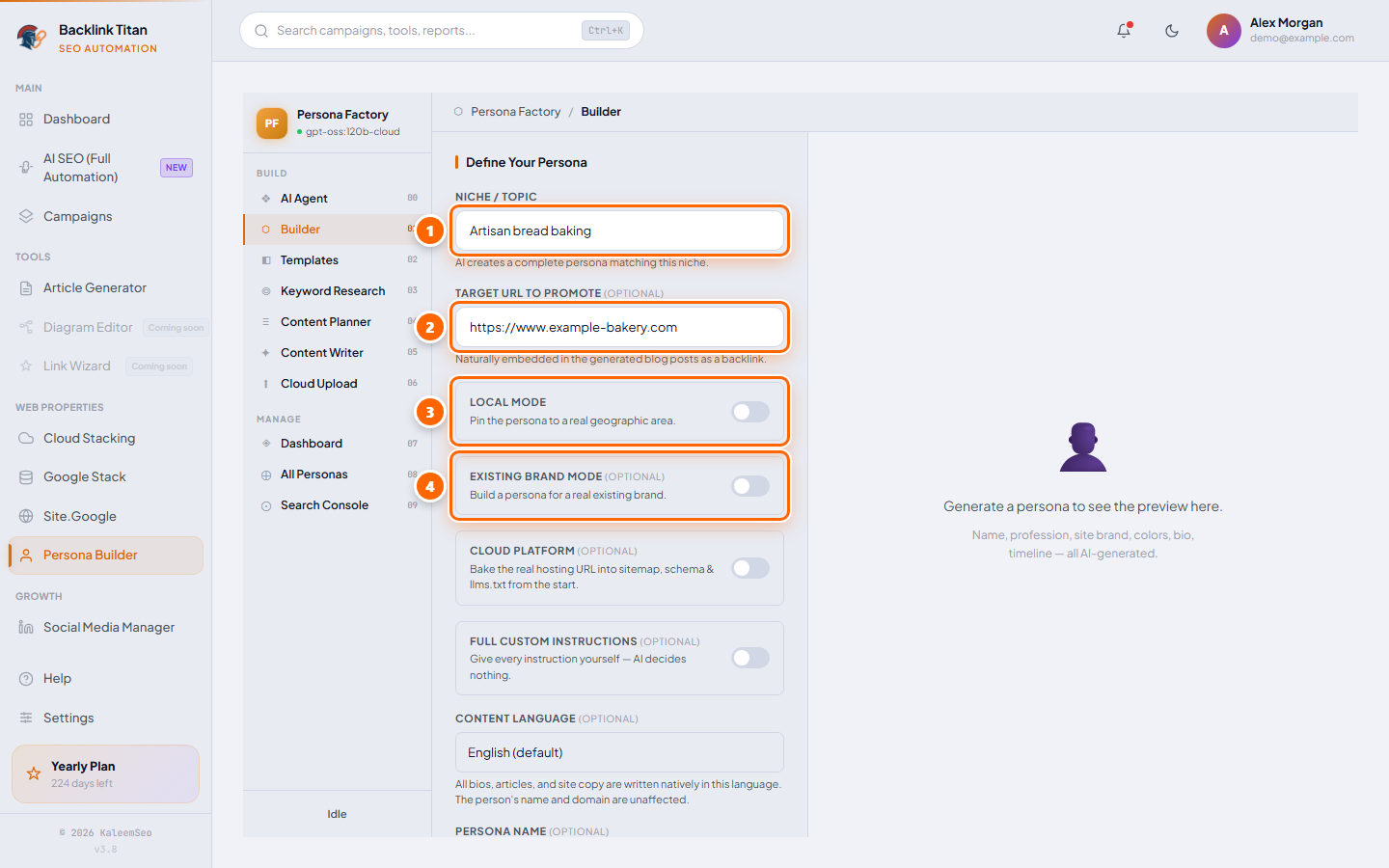View All Personas

tap(338, 475)
